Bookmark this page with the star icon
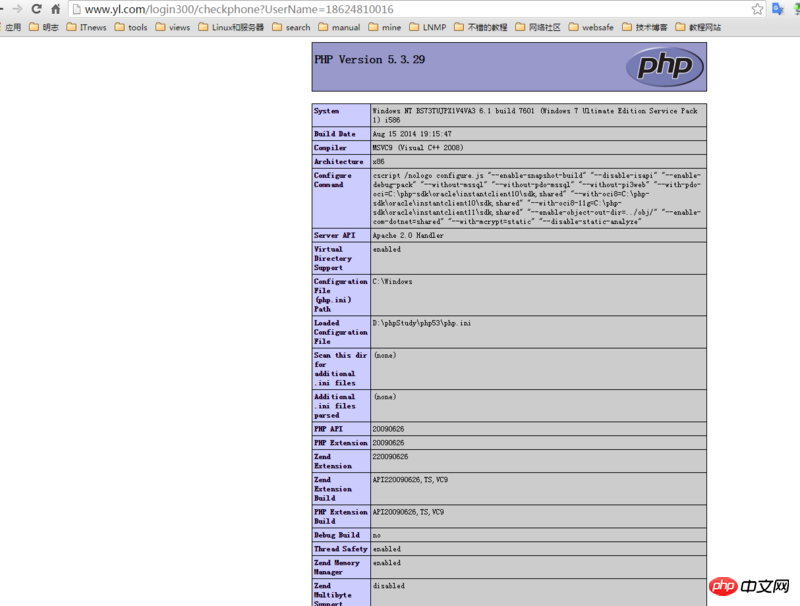800x606 pixels. (x=758, y=9)
